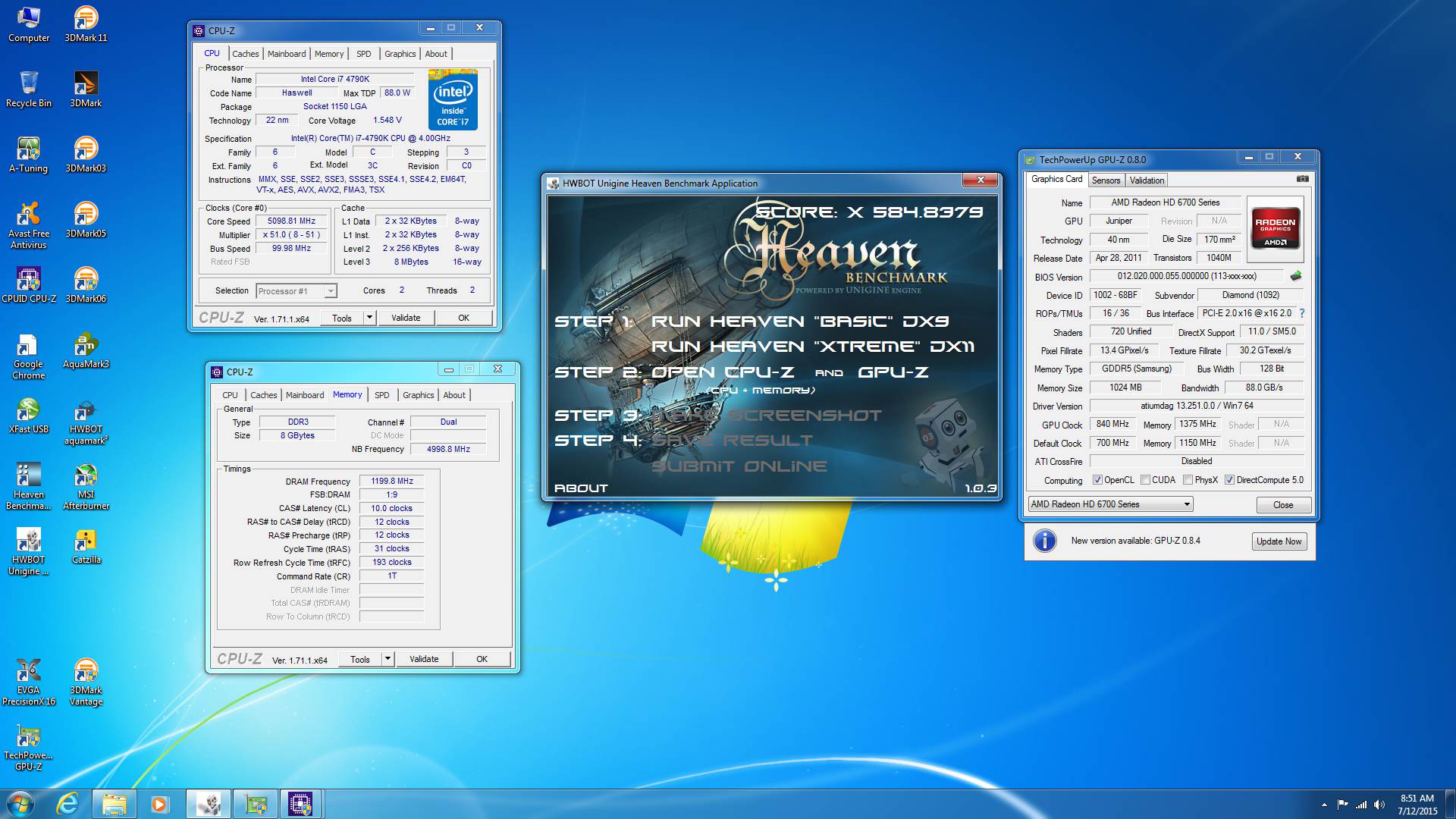Select the TechPowerUp GPU-Z desktop icon
This screenshot has width=1456, height=819.
click(29, 747)
